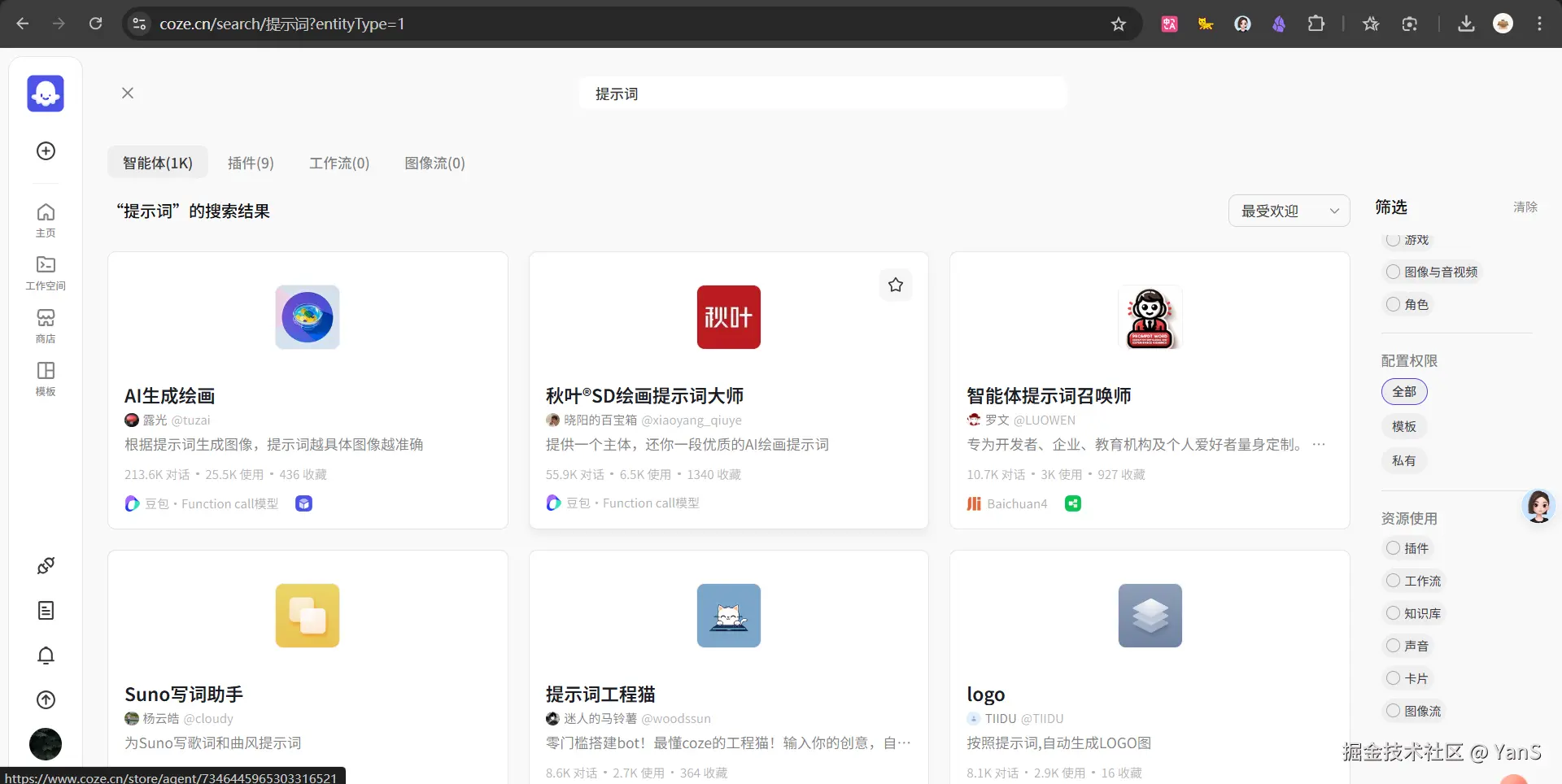Select the 角色 filter radio

[1393, 304]
